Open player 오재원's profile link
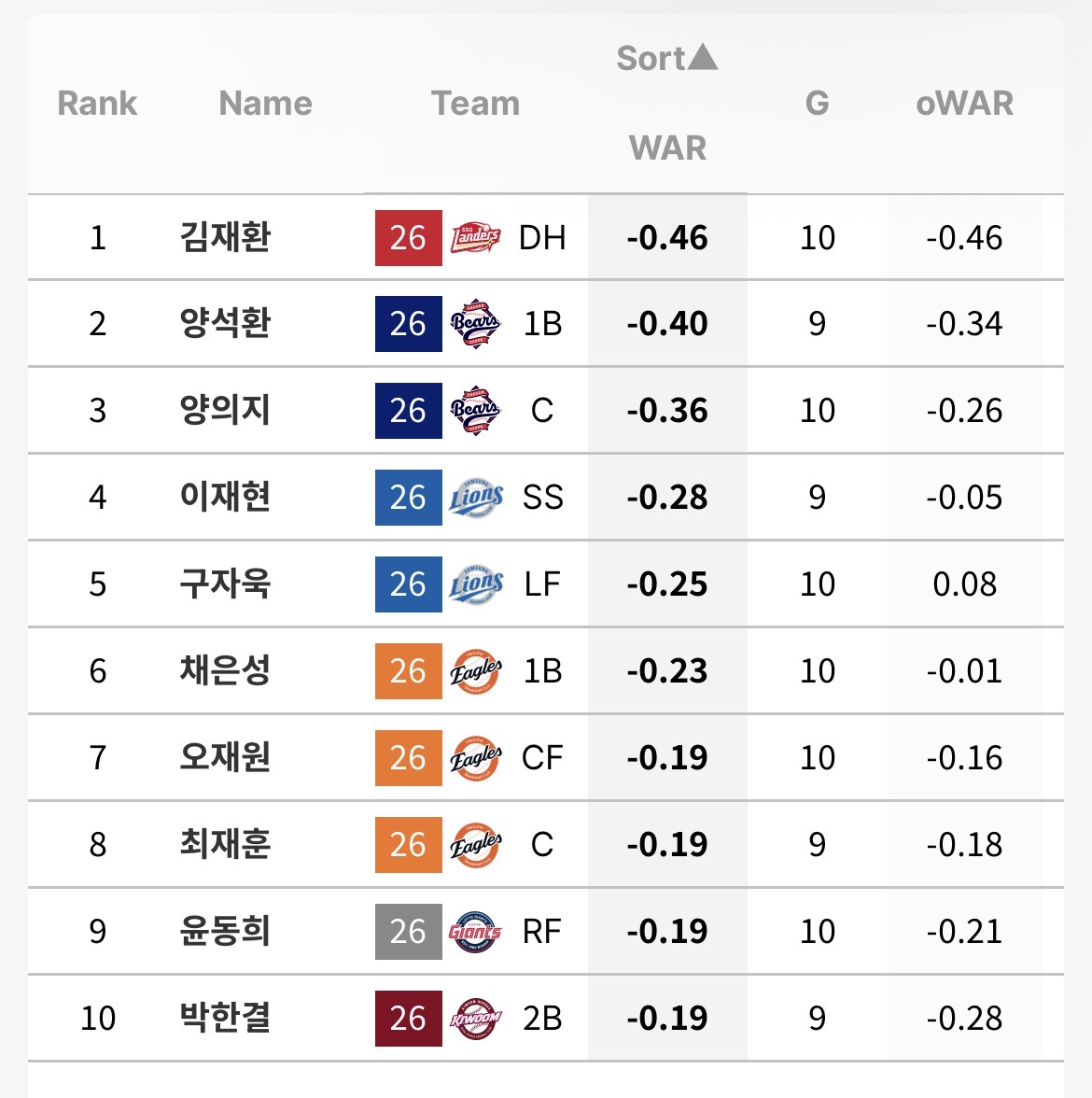This screenshot has height=1098, width=1092. [x=225, y=758]
